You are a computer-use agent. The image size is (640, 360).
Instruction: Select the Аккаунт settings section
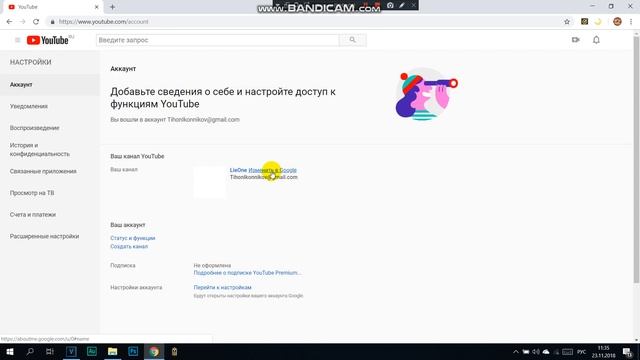click(49, 84)
